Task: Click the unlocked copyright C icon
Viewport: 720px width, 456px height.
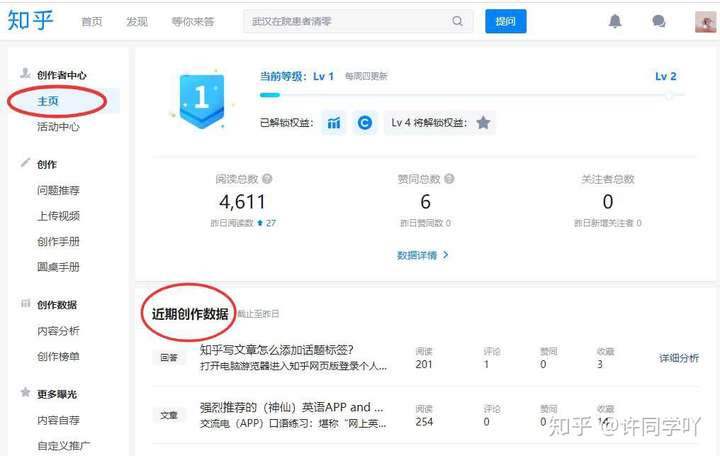Action: 365,123
